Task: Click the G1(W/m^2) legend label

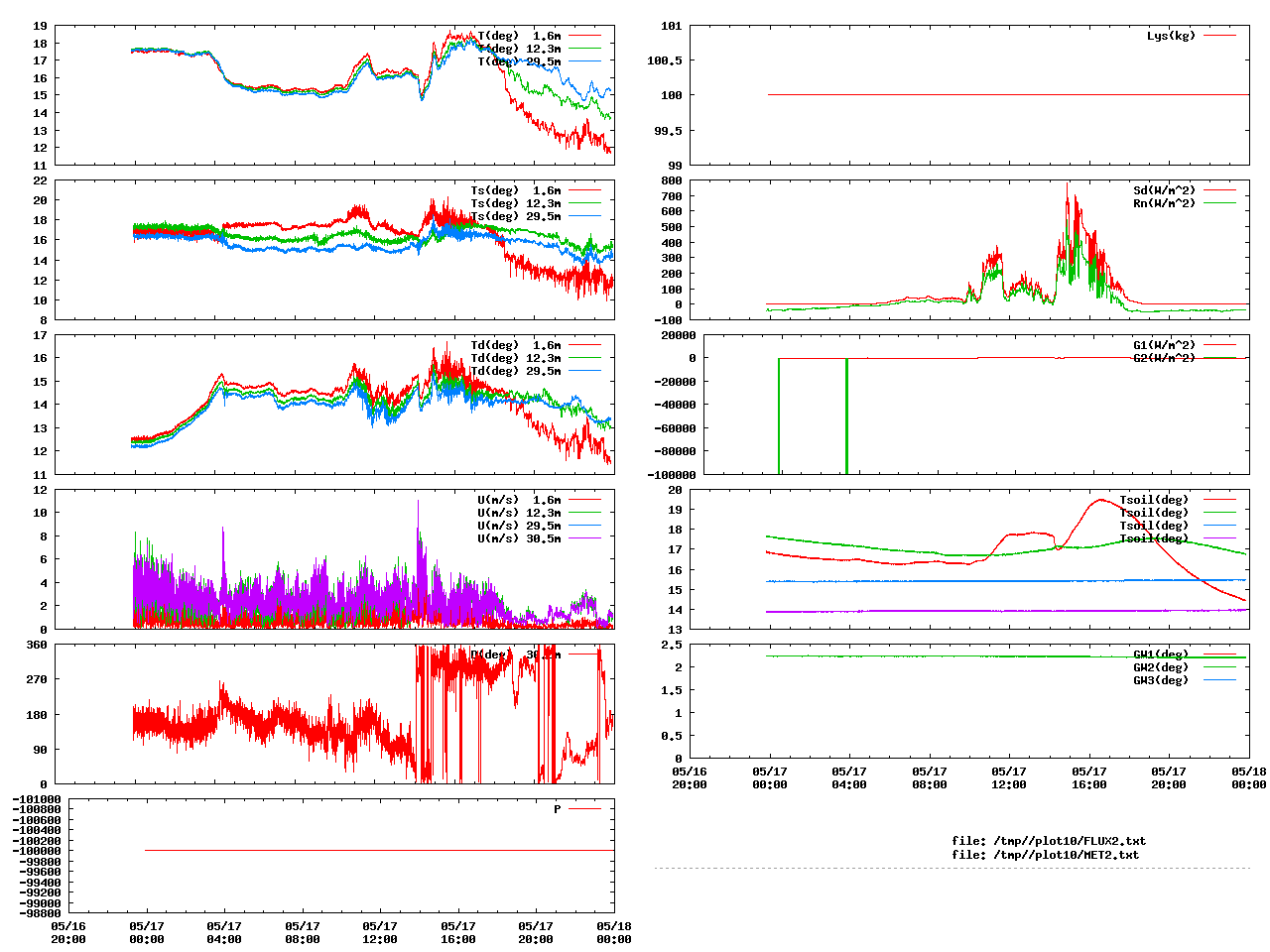Action: (1164, 345)
